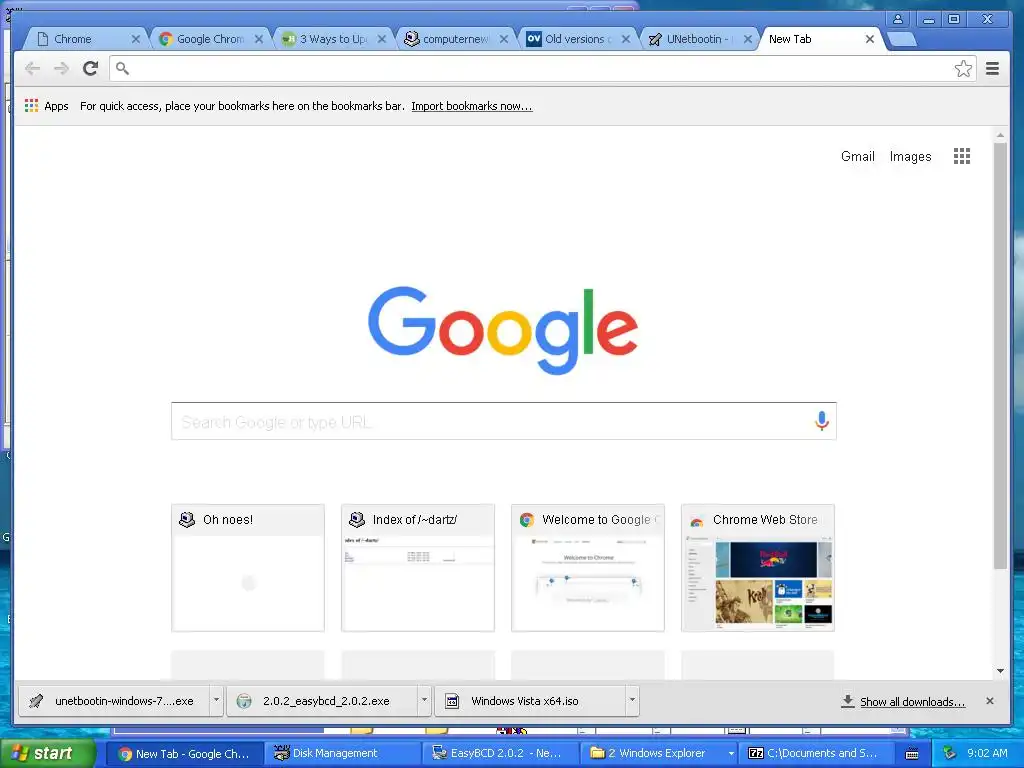This screenshot has height=768, width=1024.
Task: Open the 'Oh noes!' thumbnail tile
Action: tap(248, 568)
